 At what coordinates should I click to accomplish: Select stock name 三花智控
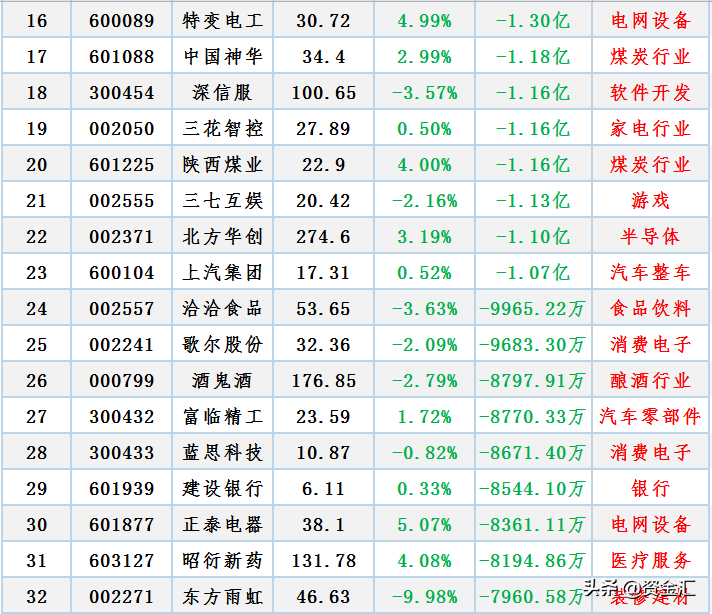[222, 129]
